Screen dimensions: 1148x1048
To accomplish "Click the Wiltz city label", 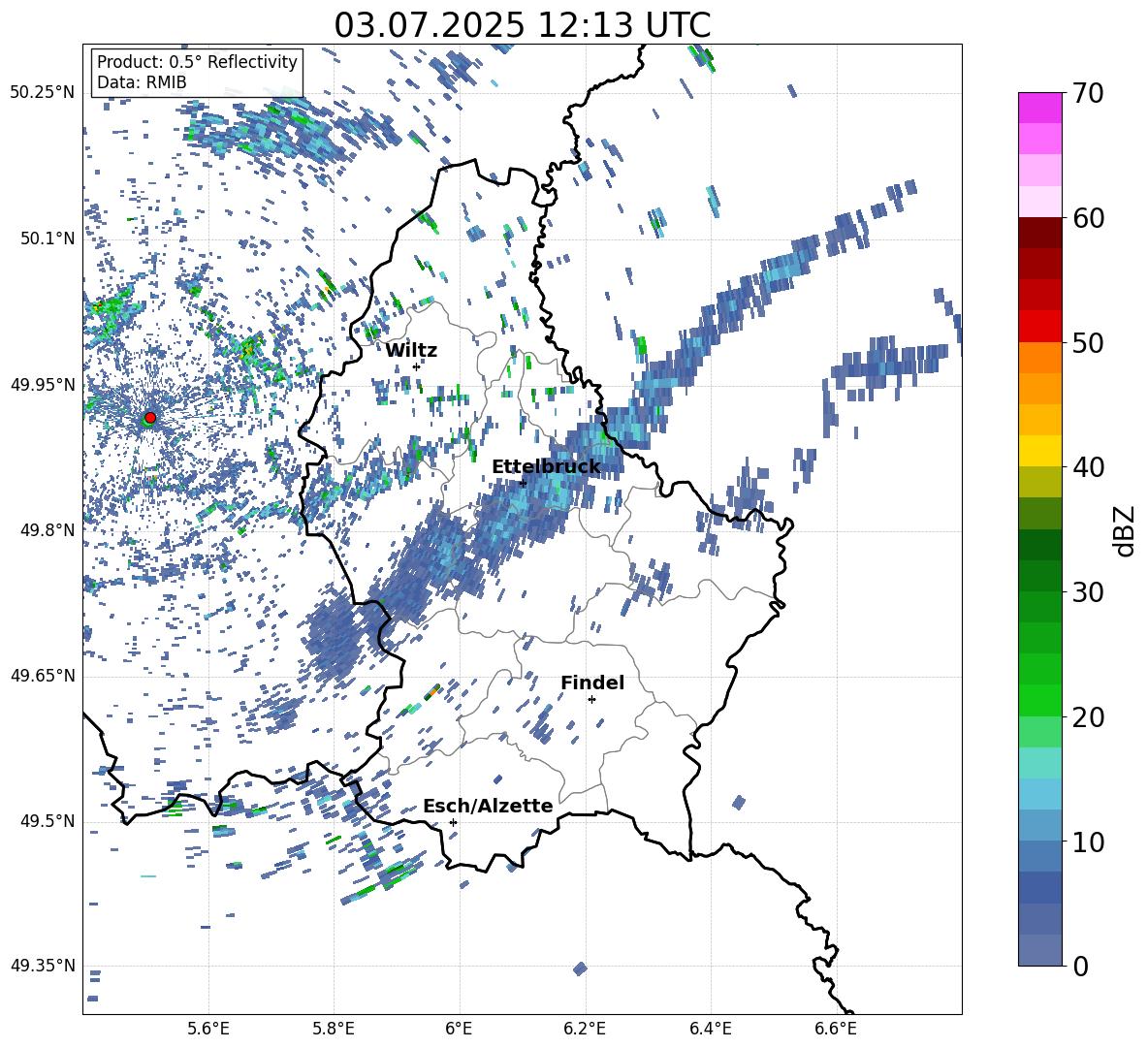I will [411, 351].
